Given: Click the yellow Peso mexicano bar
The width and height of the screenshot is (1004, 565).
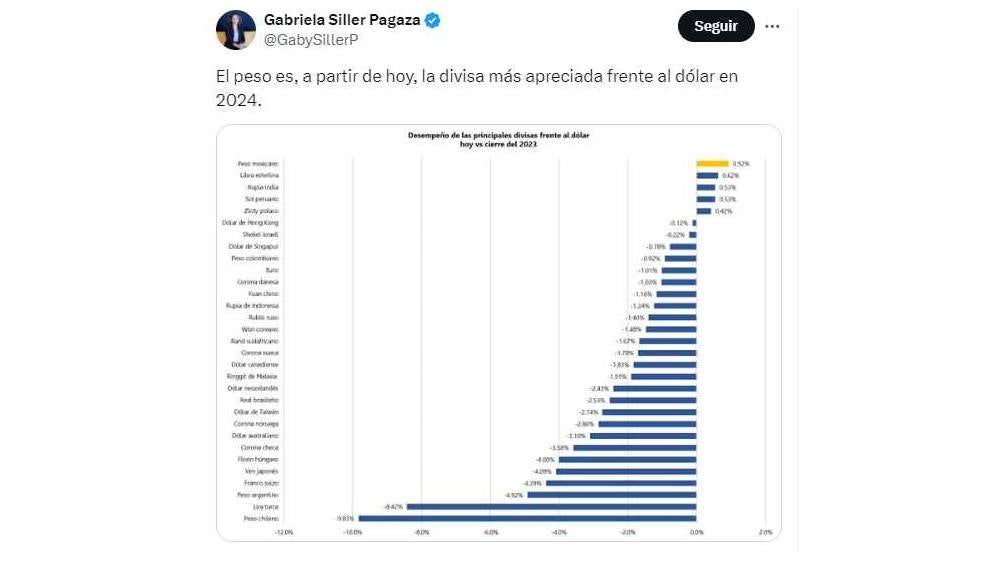Looking at the screenshot, I should (712, 163).
